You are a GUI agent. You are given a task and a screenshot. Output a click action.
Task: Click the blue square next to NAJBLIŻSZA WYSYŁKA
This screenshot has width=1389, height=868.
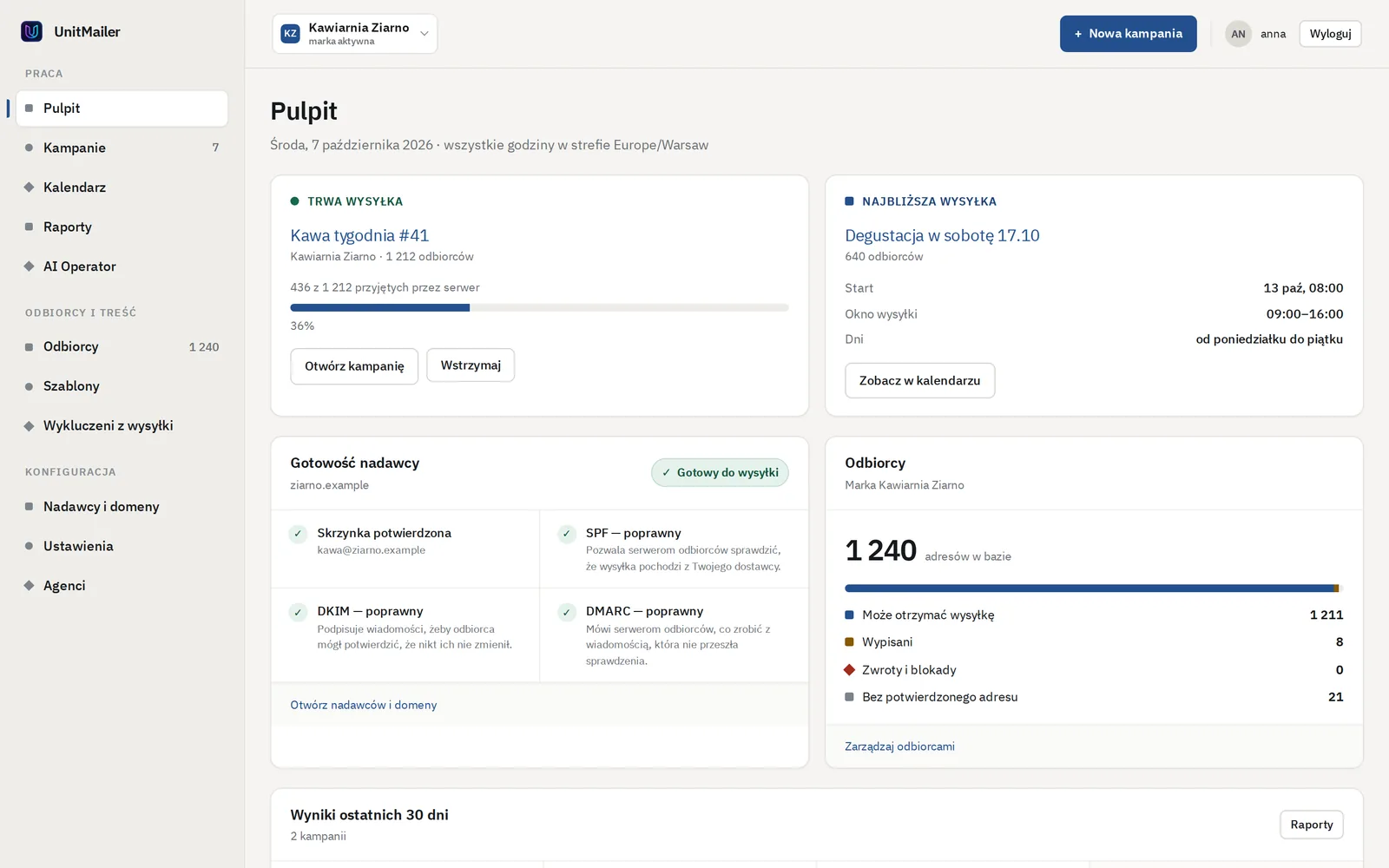point(849,201)
